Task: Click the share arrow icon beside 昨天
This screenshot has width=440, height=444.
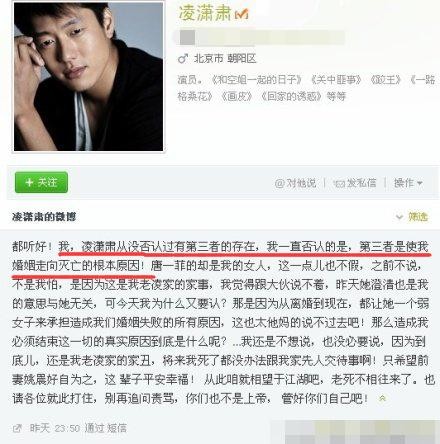Action: [17, 428]
